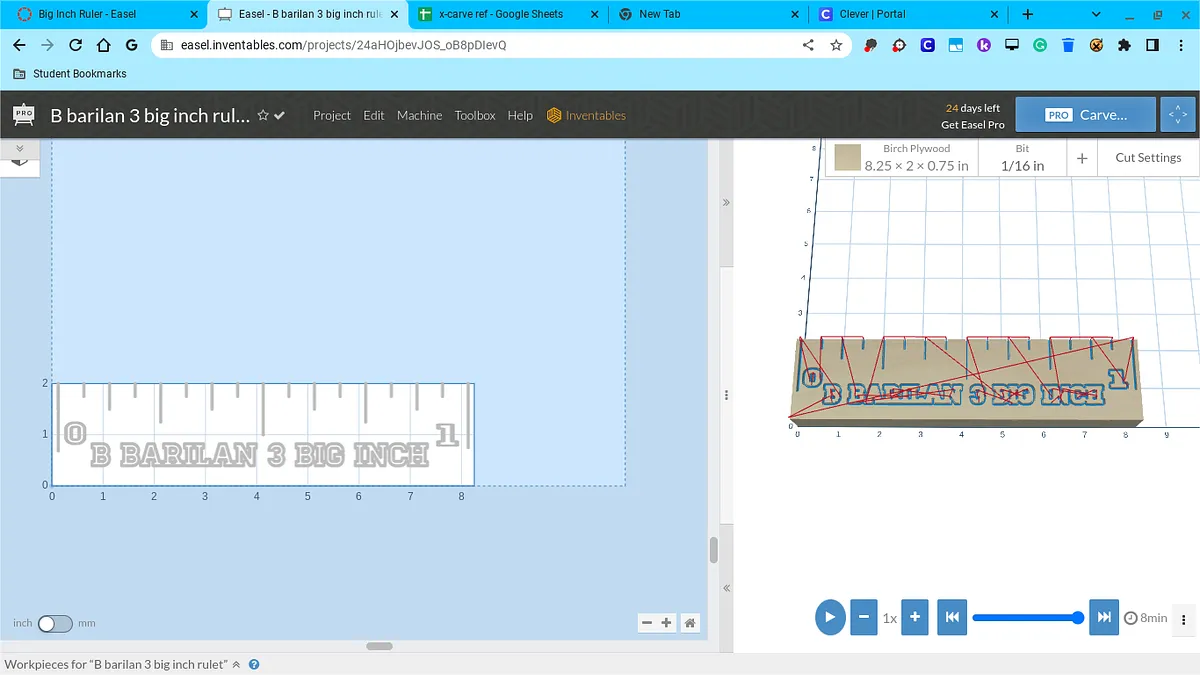Toggle units between inch and mm
This screenshot has width=1200, height=675.
(55, 623)
